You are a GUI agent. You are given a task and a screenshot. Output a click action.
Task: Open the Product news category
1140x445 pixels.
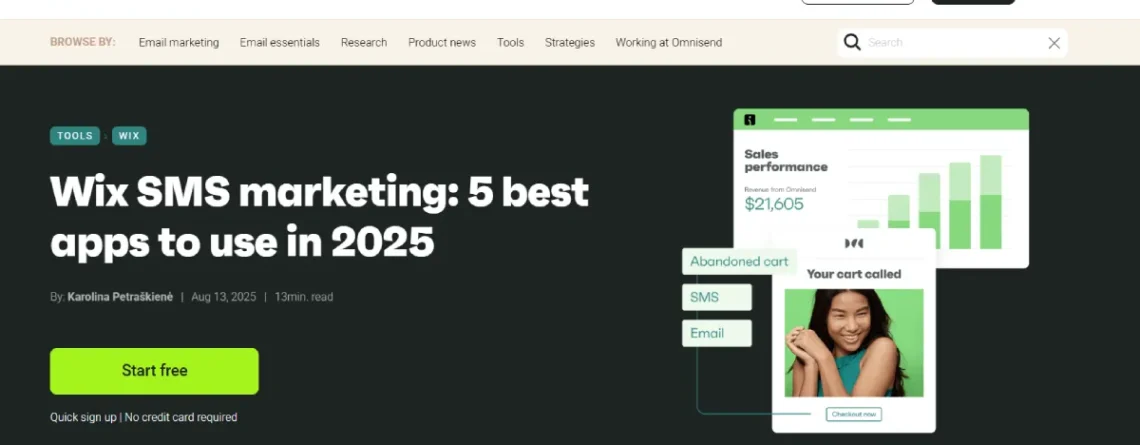[442, 42]
